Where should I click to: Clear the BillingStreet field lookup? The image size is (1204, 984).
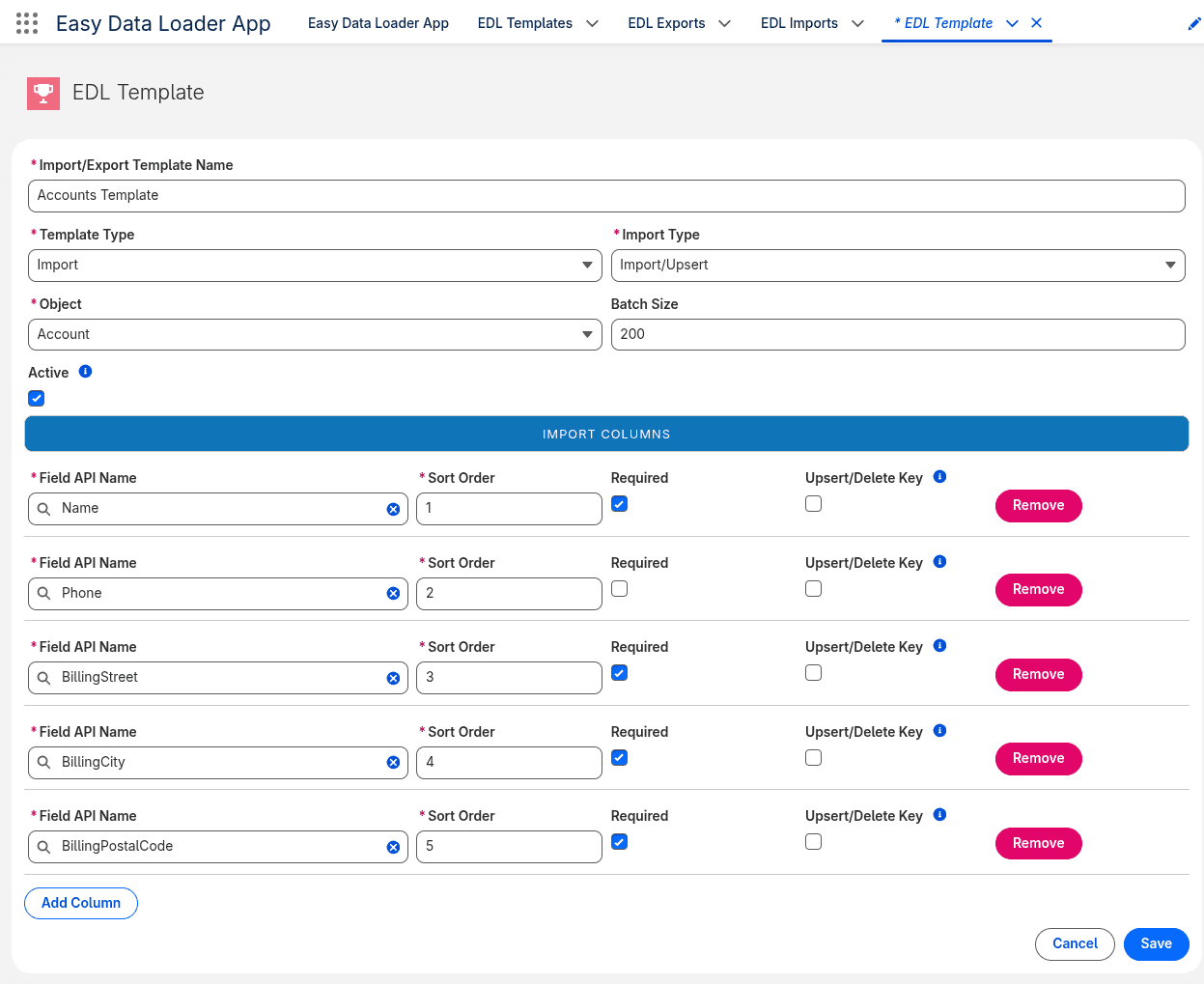click(x=393, y=678)
